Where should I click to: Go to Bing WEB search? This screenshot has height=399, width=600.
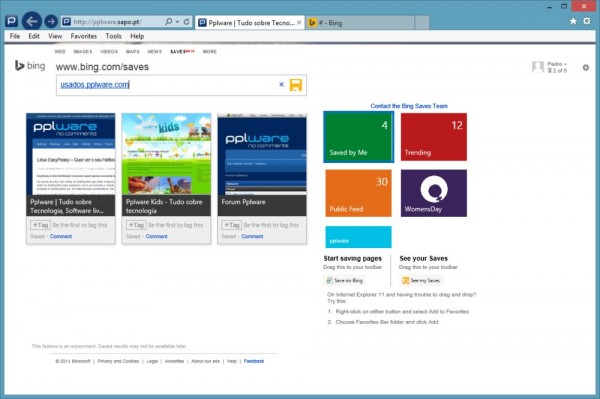60,51
